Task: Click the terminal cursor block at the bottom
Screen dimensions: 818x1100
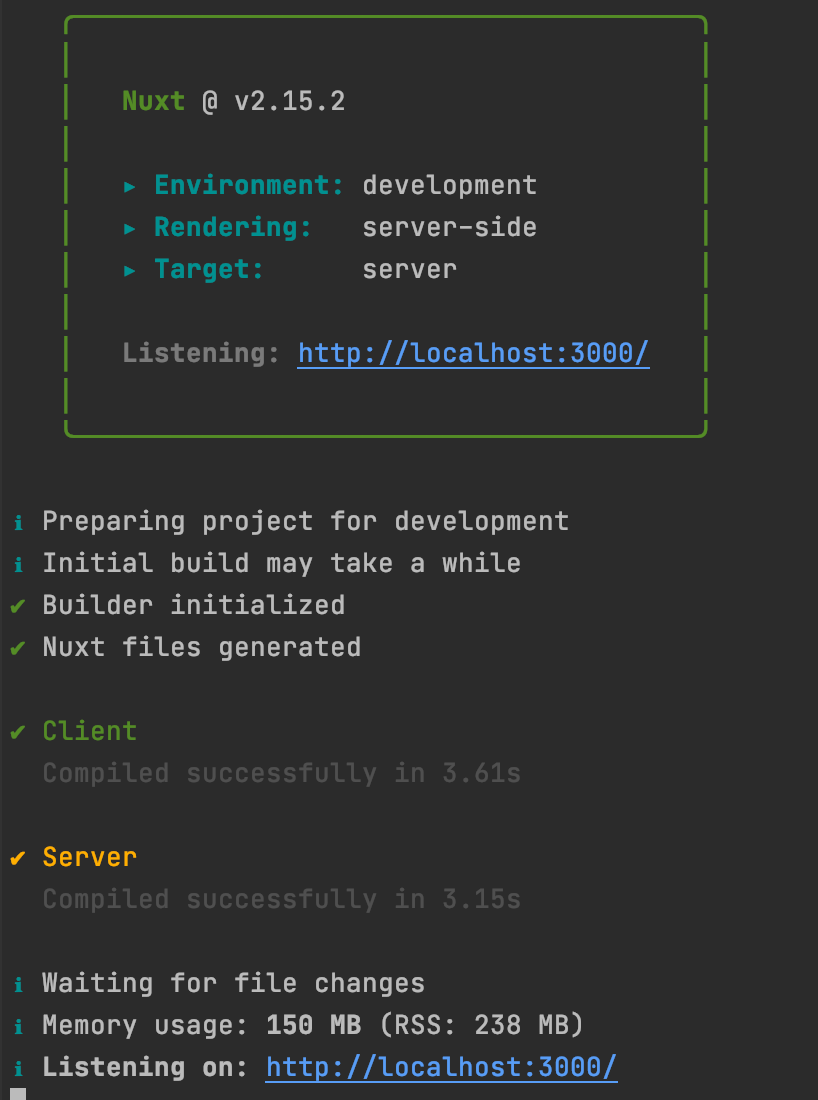Action: [18, 1094]
